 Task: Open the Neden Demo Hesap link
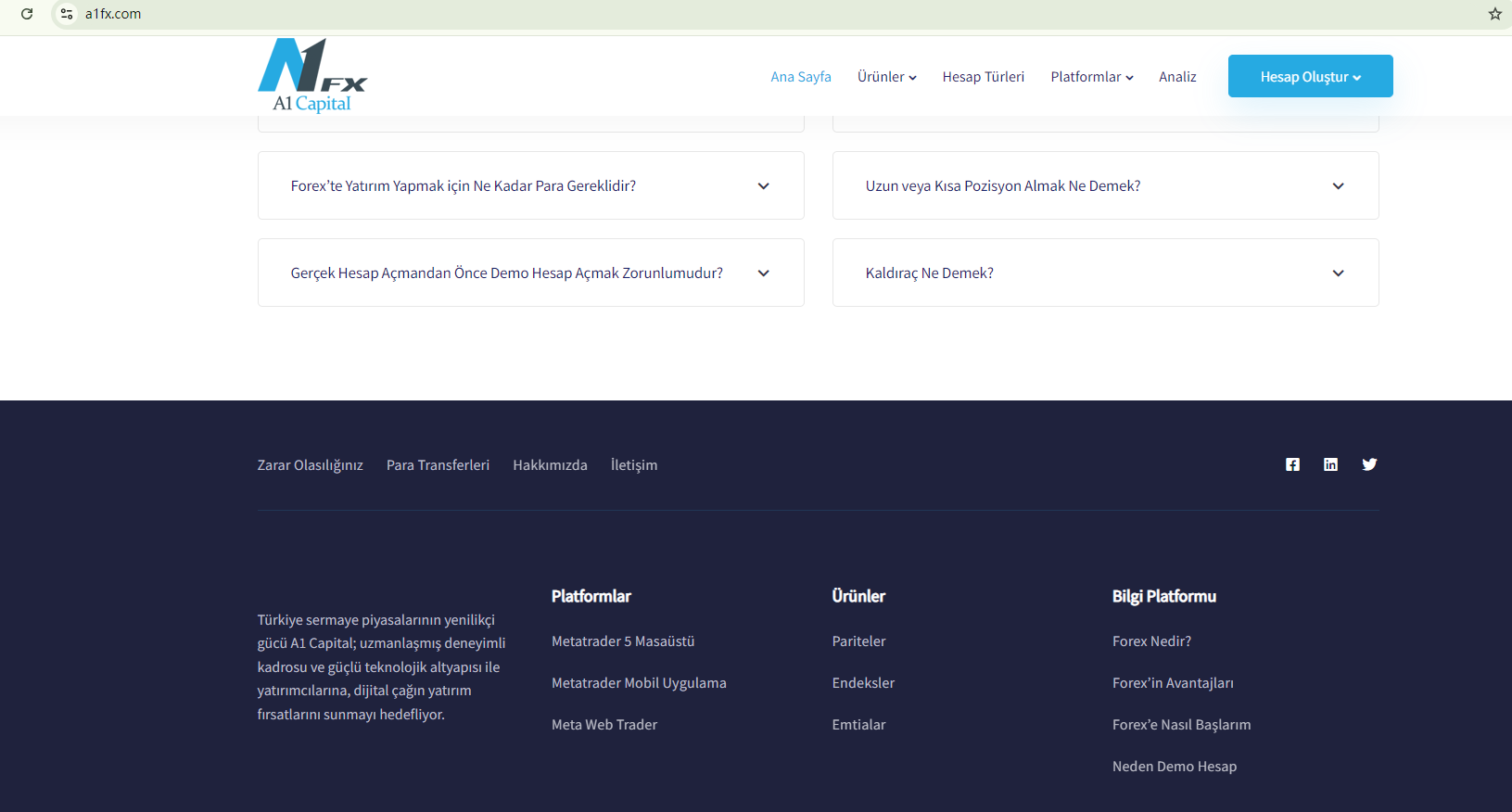(x=1175, y=767)
